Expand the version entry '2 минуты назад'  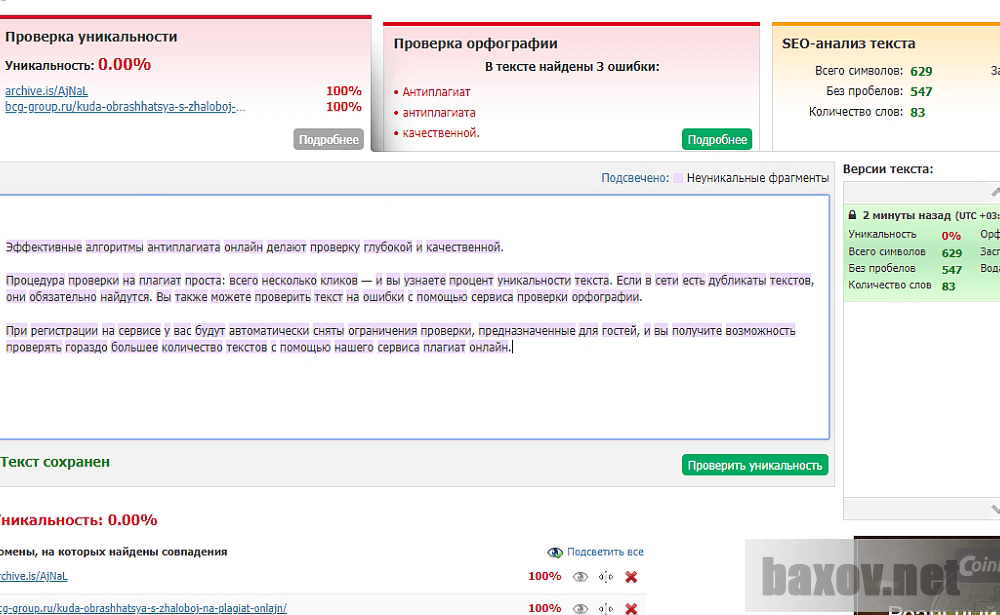(905, 215)
